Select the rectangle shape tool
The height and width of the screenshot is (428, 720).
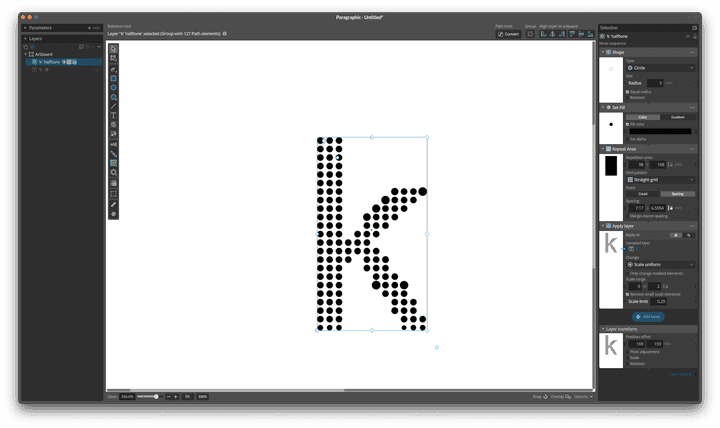click(113, 79)
